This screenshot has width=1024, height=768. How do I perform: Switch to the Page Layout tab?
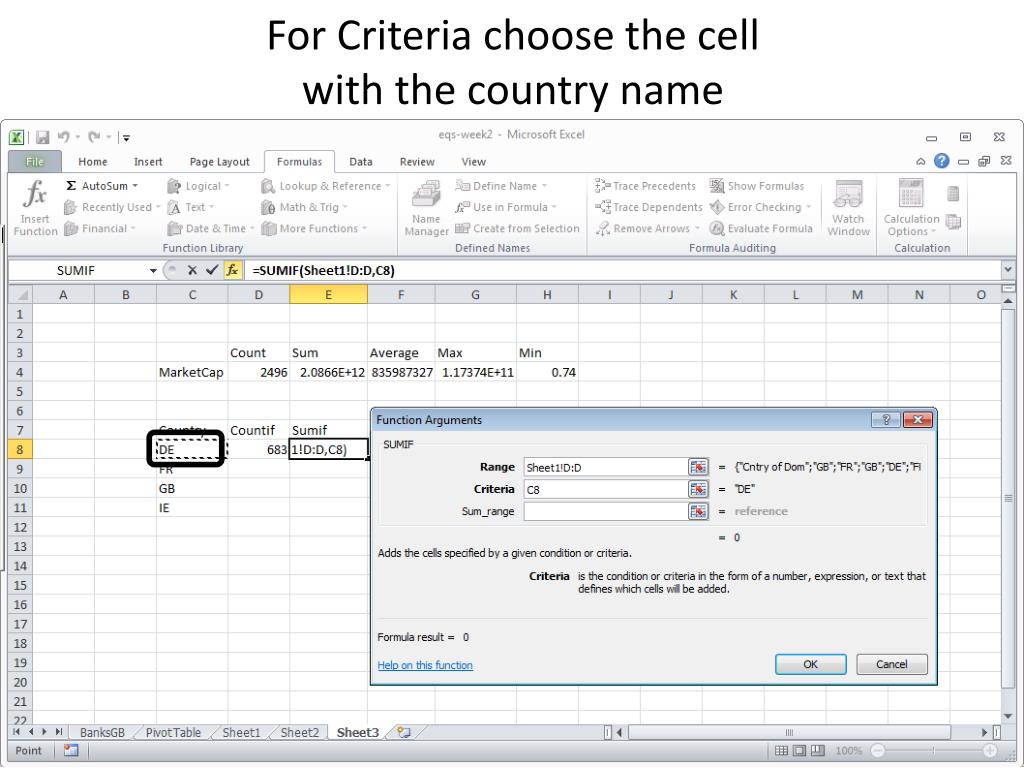pyautogui.click(x=219, y=162)
